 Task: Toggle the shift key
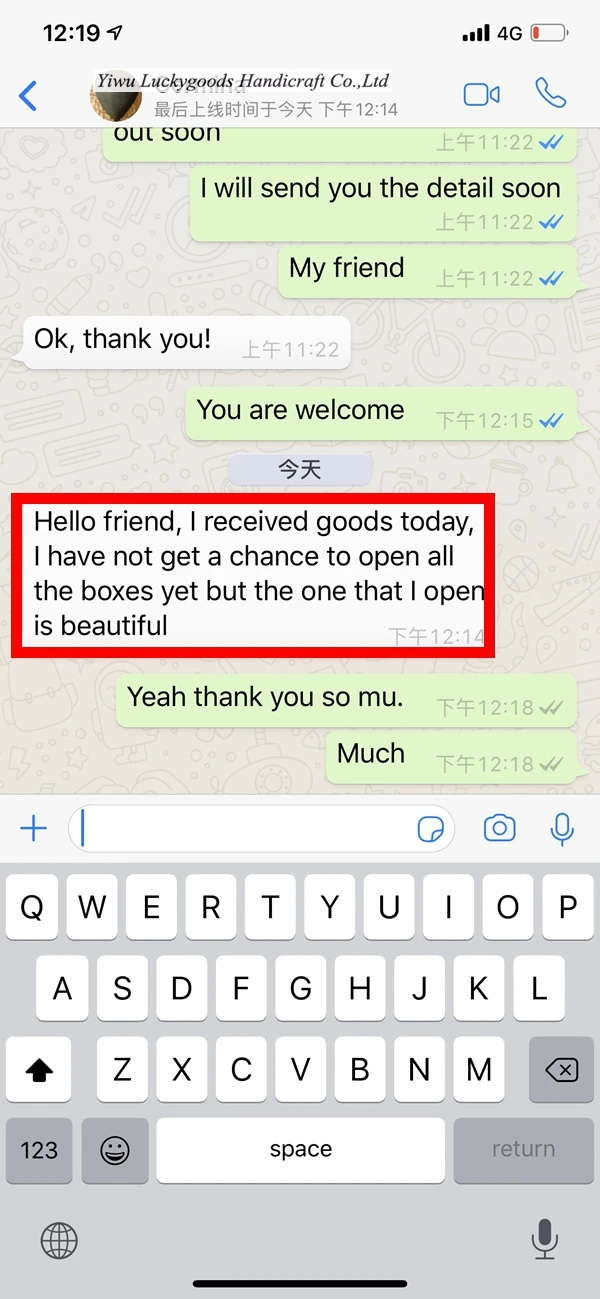pos(39,1071)
